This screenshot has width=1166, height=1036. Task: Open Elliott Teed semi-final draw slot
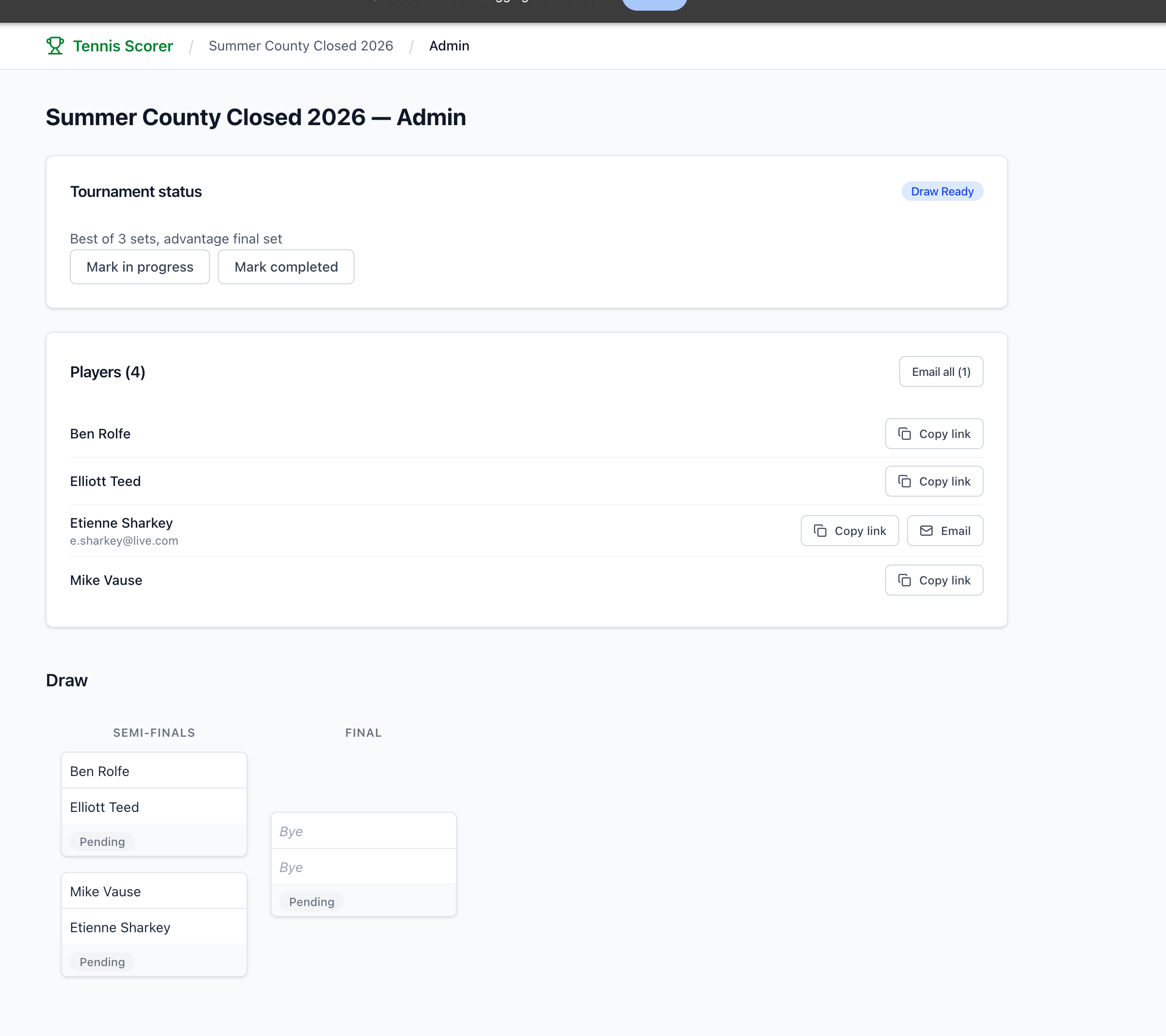tap(154, 807)
